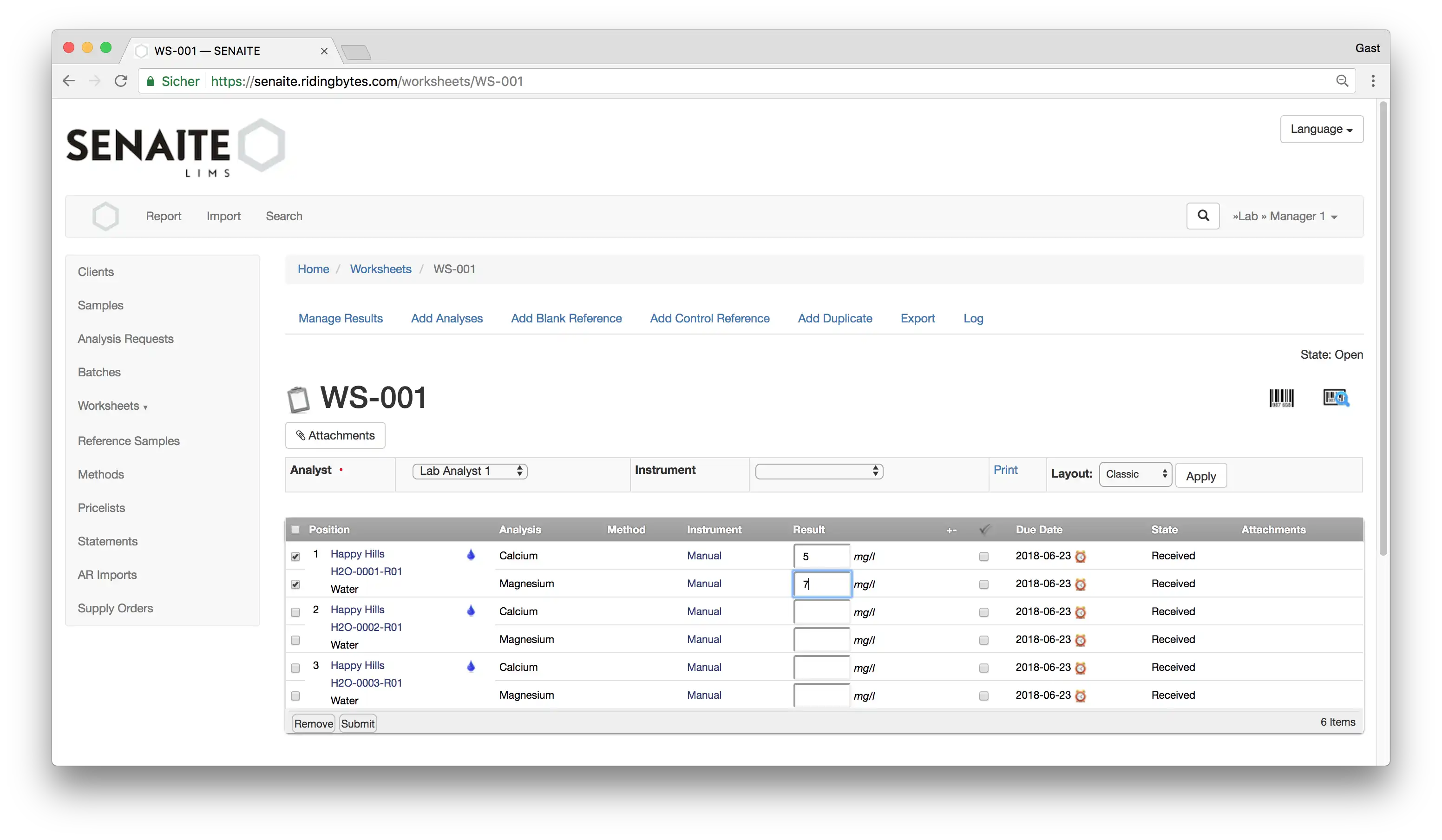Toggle checkbox for position 3 Magnesium row
Image resolution: width=1442 pixels, height=840 pixels.
point(295,695)
